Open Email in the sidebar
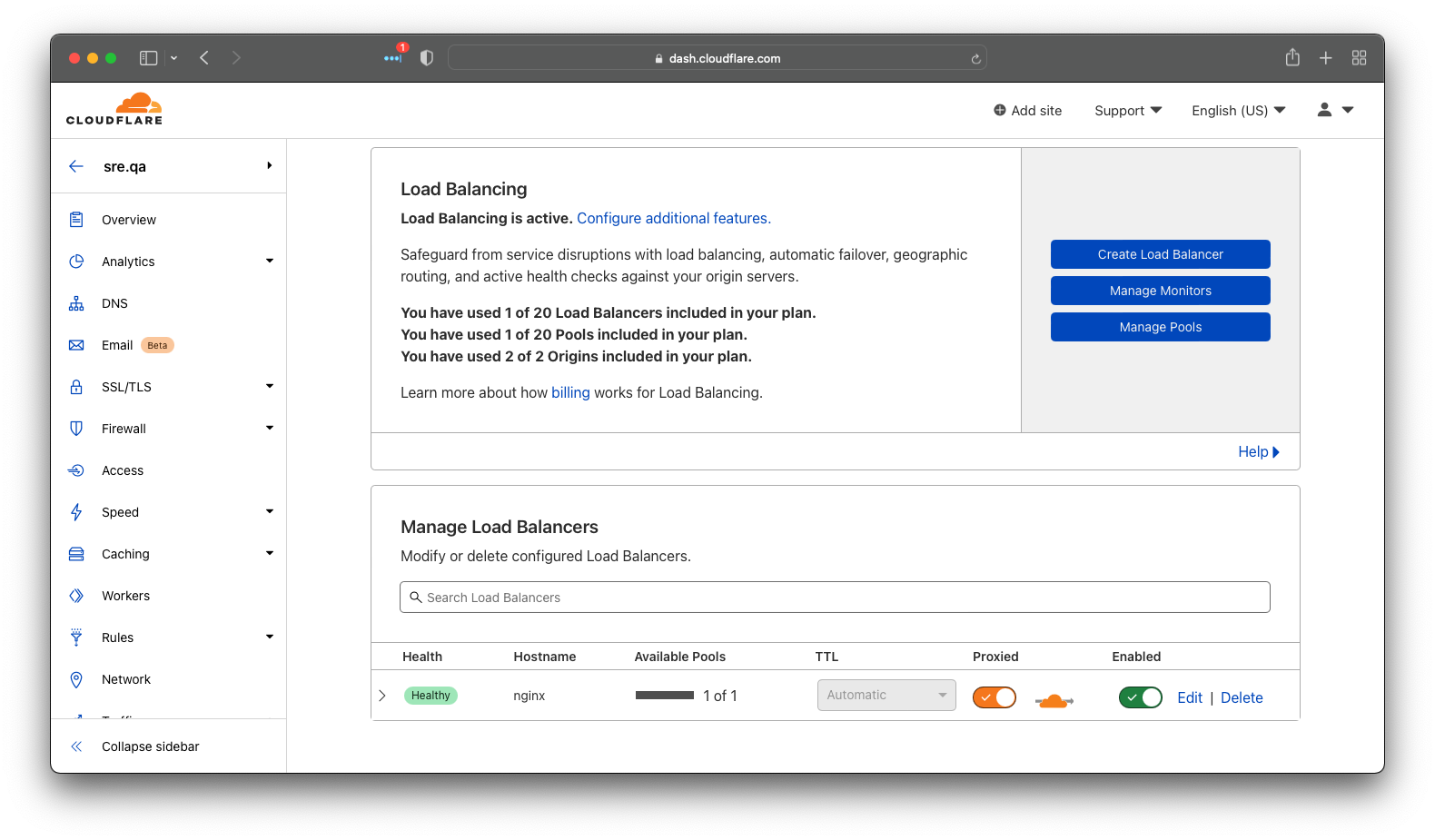The height and width of the screenshot is (840, 1435). point(117,345)
